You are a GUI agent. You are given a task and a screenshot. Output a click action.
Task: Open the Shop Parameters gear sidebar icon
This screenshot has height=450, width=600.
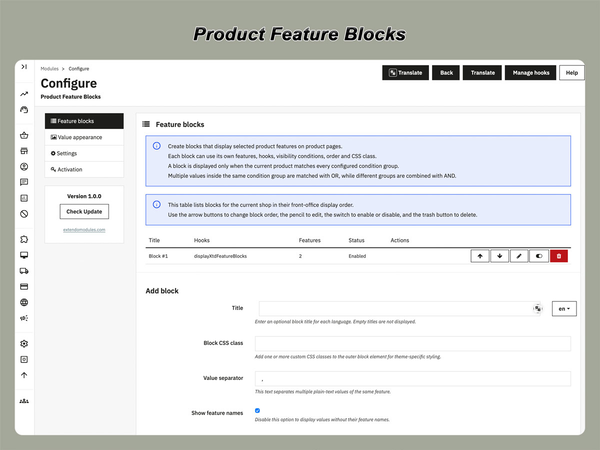(24, 344)
